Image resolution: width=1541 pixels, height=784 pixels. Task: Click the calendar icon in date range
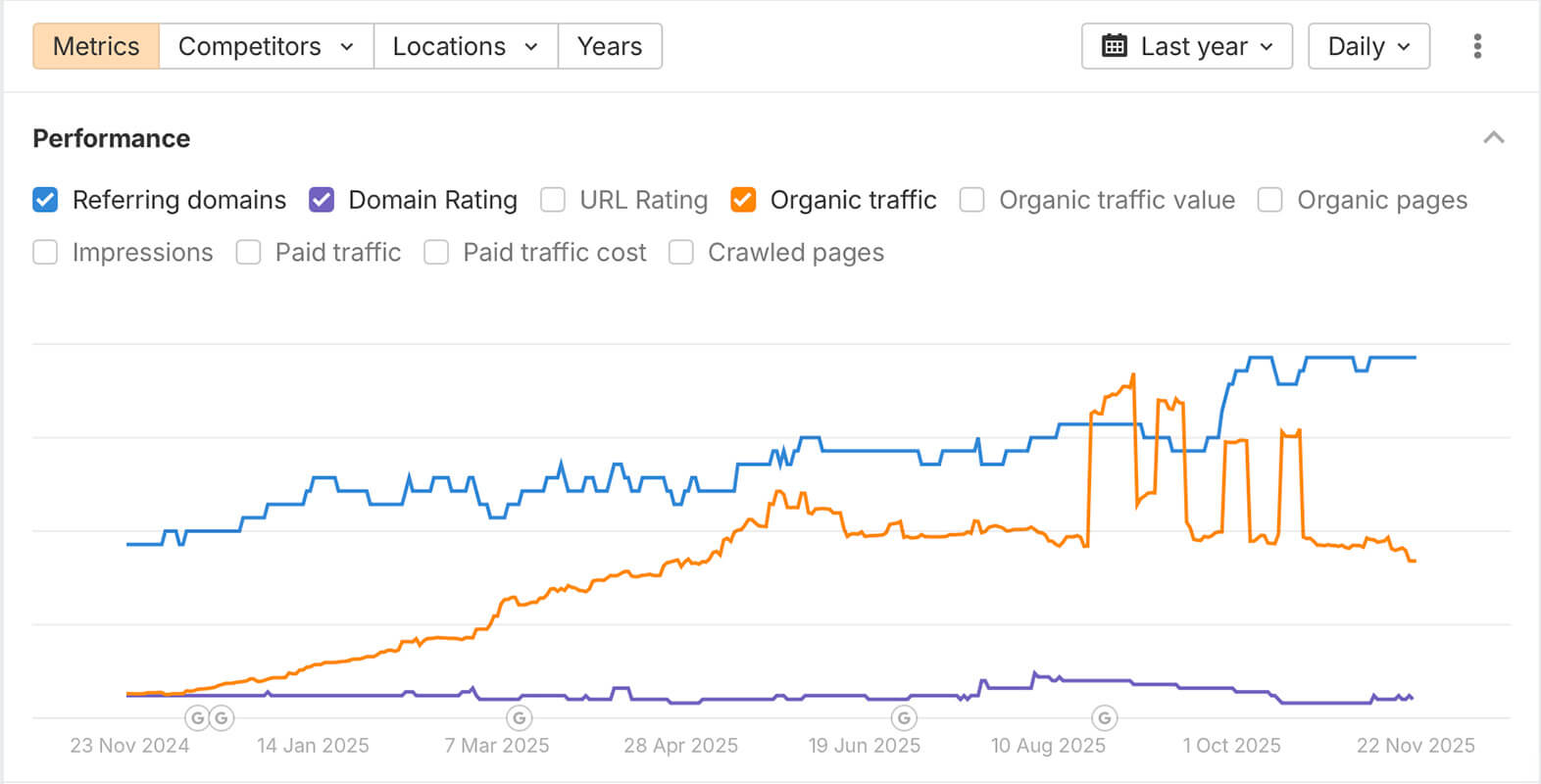pyautogui.click(x=1115, y=46)
